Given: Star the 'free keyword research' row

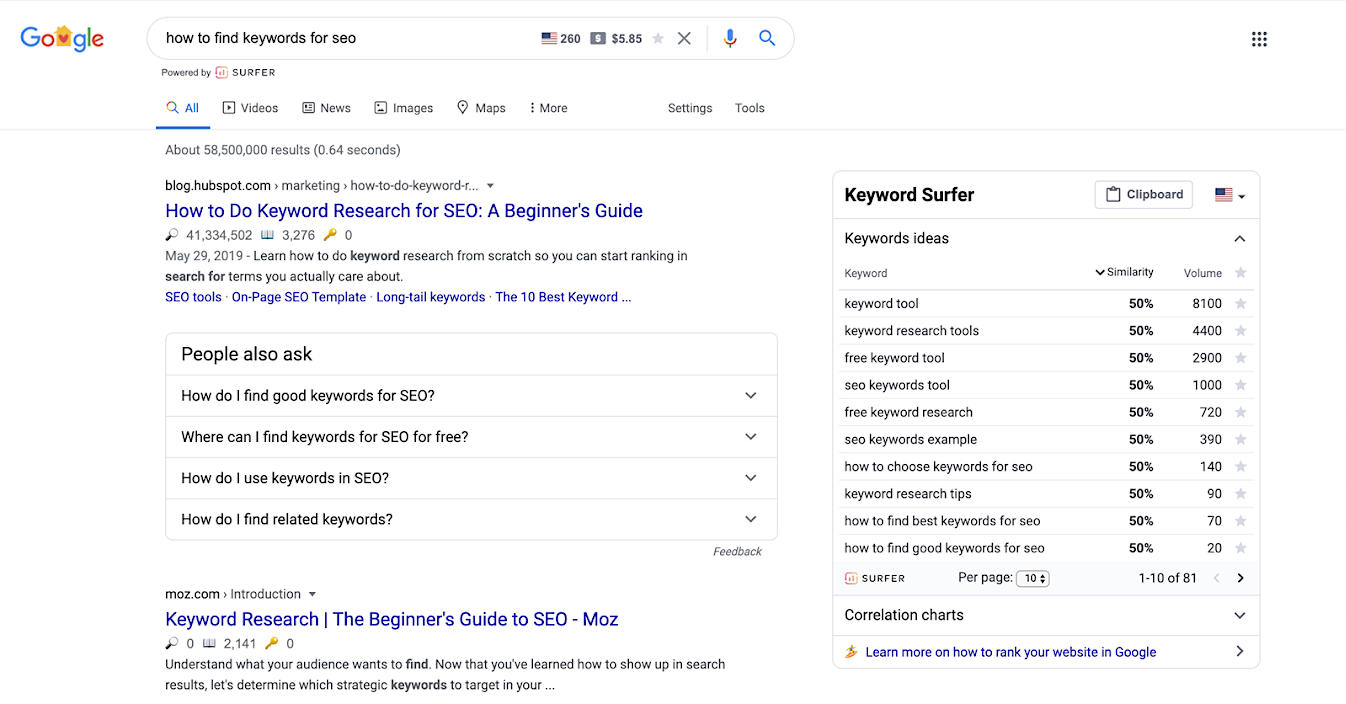Looking at the screenshot, I should coord(1241,411).
